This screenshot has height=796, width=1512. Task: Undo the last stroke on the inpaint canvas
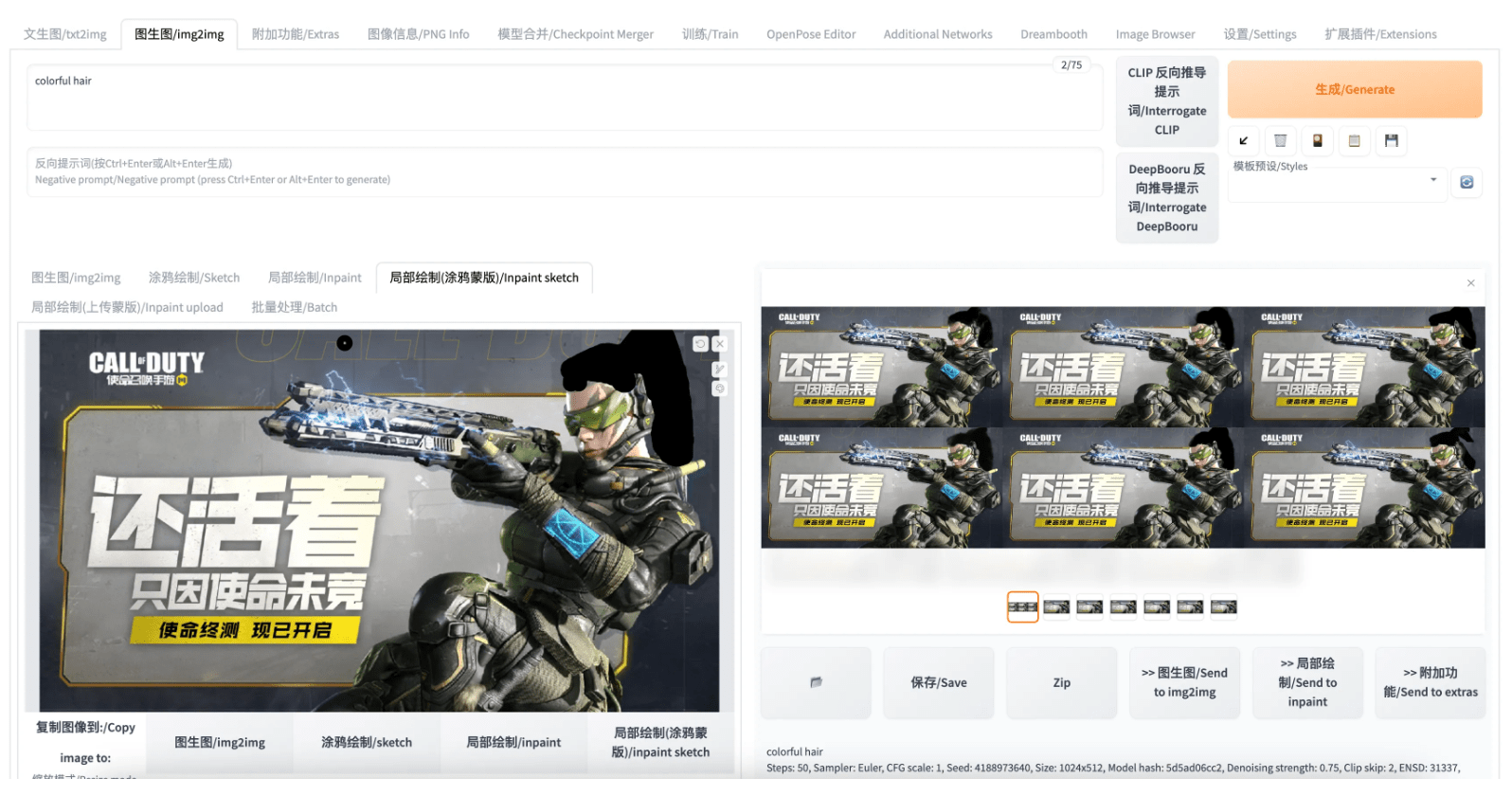click(700, 344)
